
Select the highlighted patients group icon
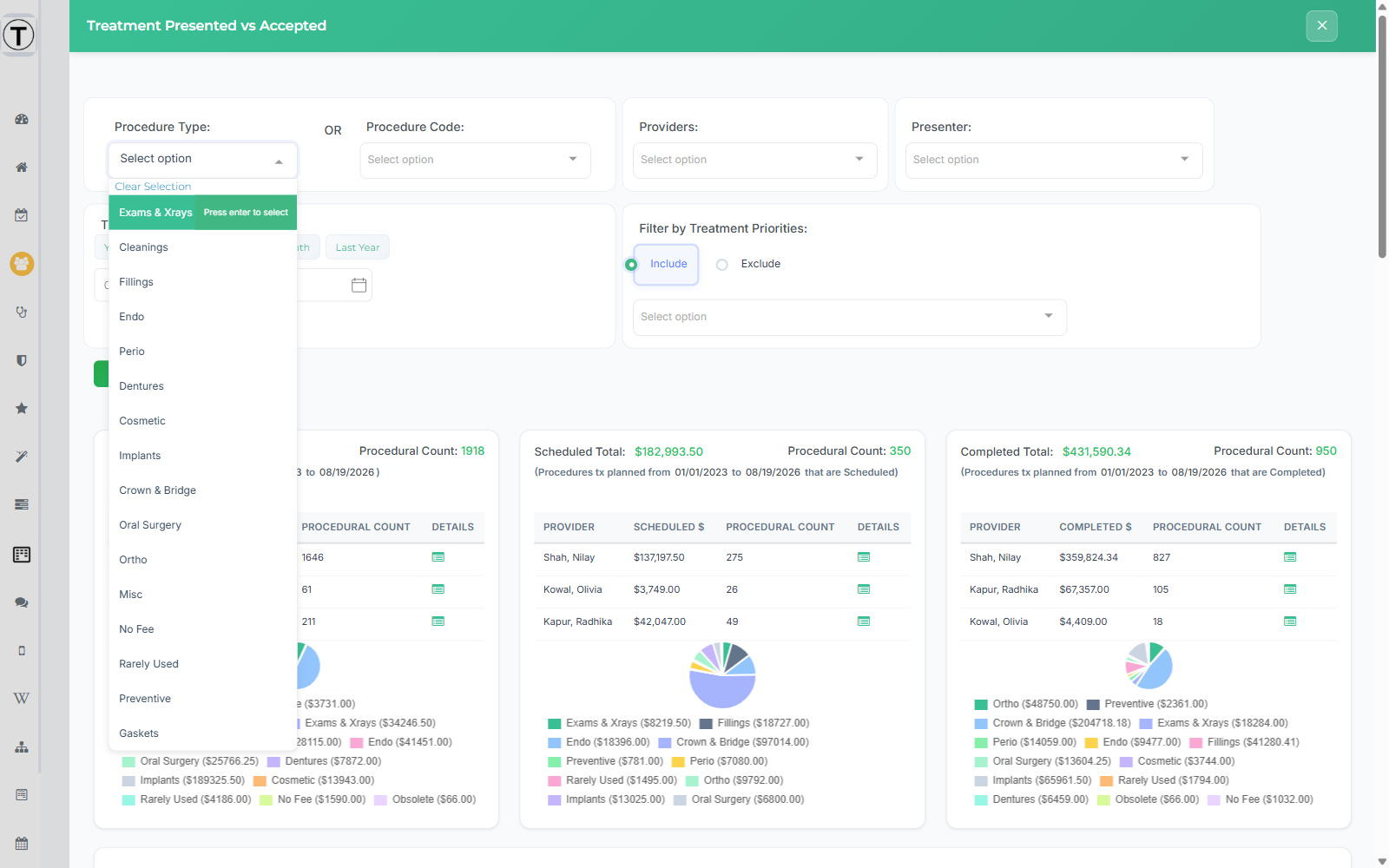coord(22,263)
